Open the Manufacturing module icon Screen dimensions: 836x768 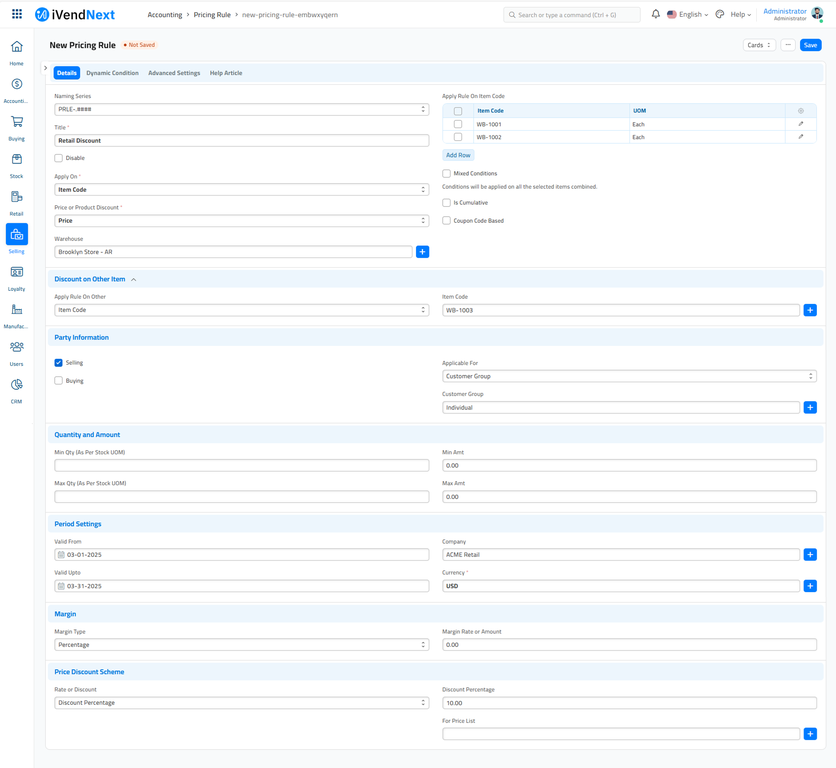[17, 310]
